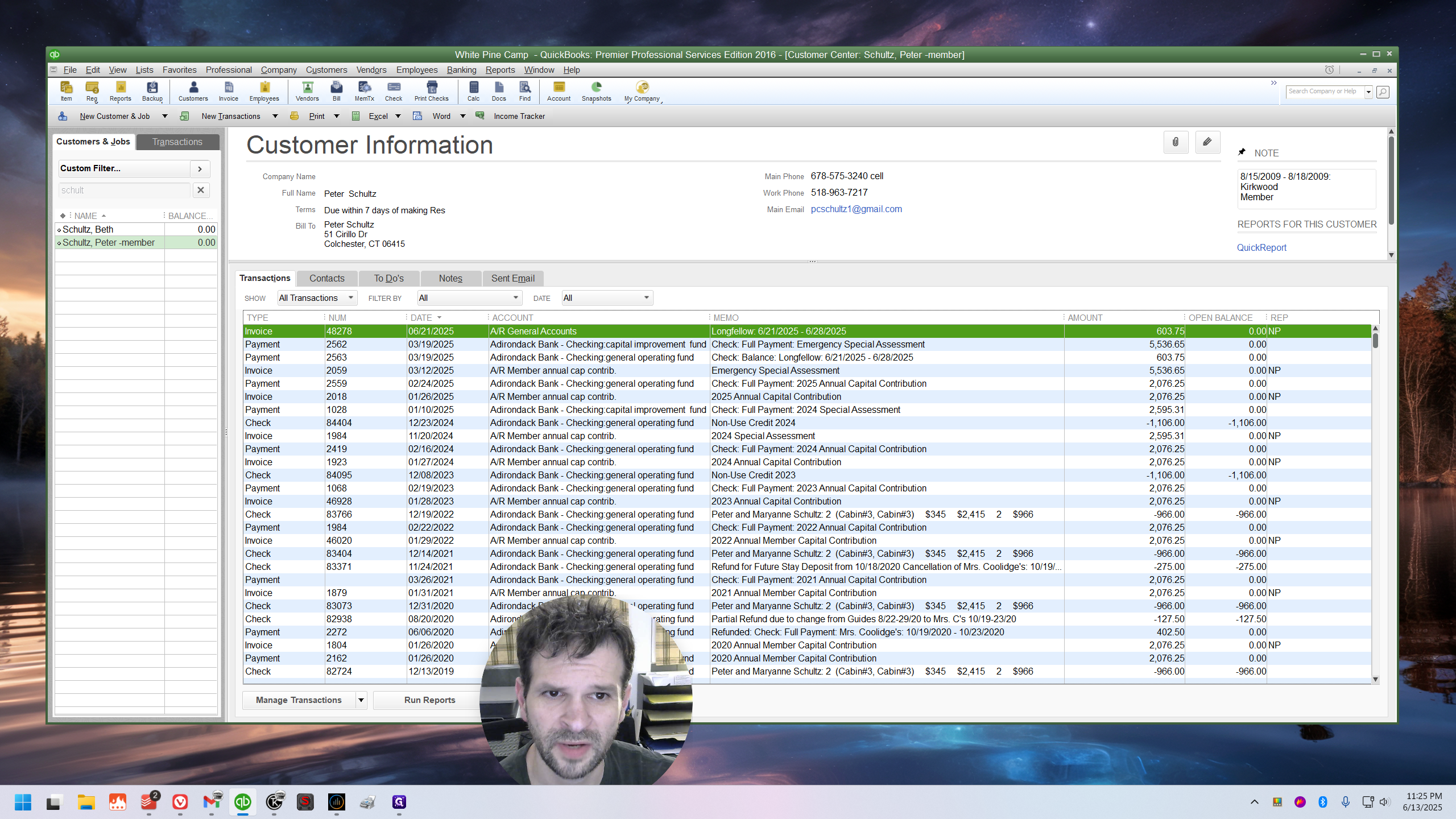1456x819 pixels.
Task: Expand New Transactions dropdown arrow
Action: click(x=275, y=116)
